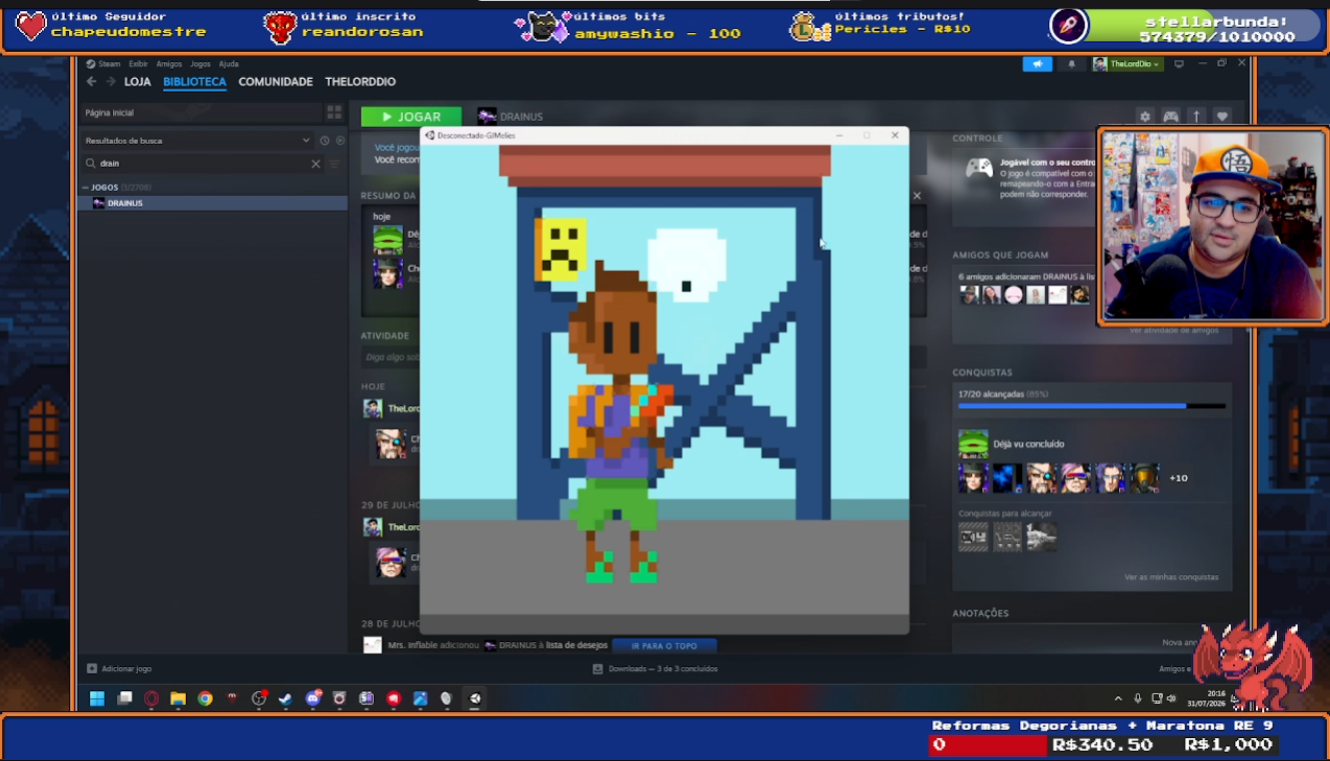Open Google Chrome from the taskbar

click(x=205, y=699)
